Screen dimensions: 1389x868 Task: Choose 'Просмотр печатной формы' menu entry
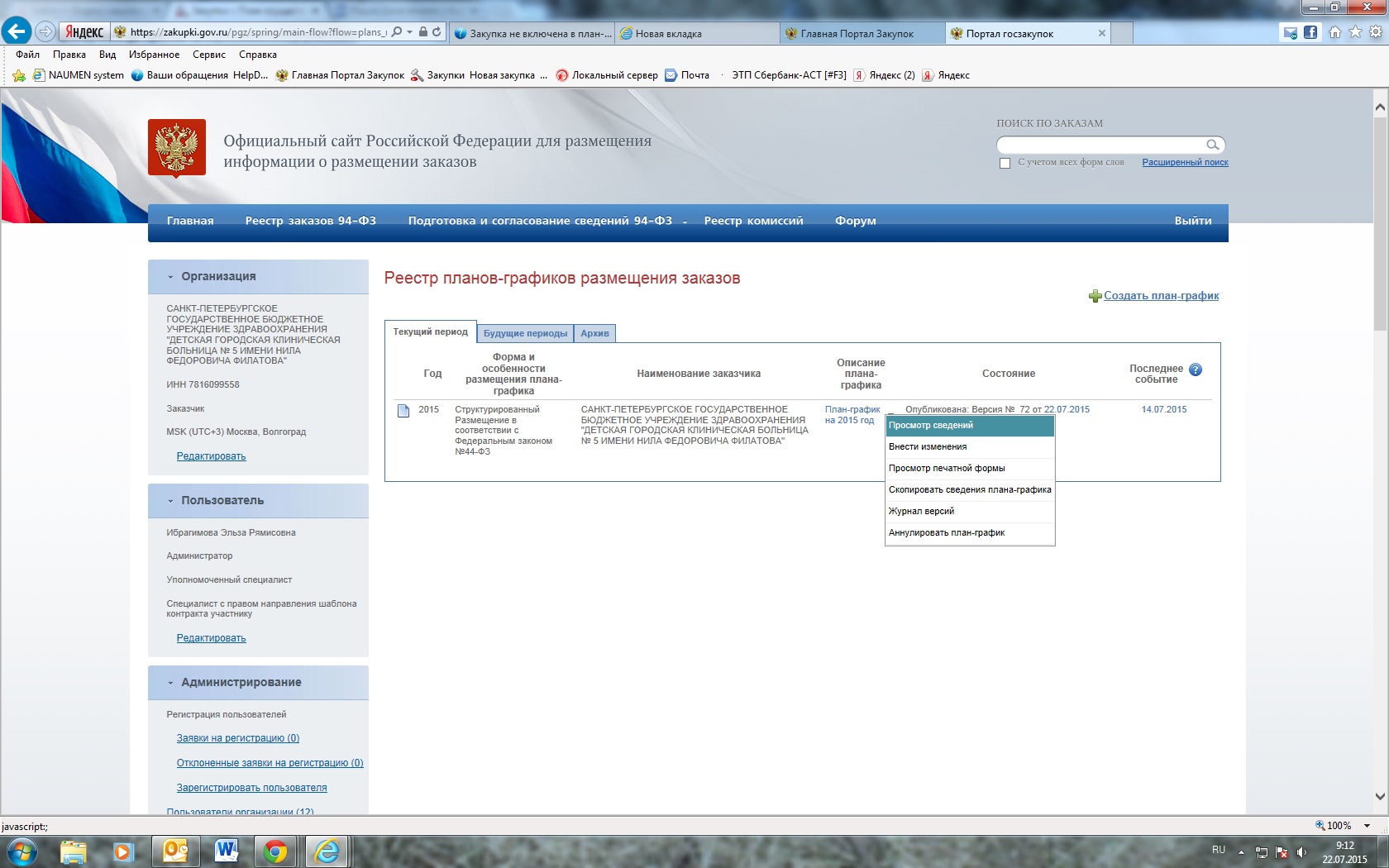(970, 469)
